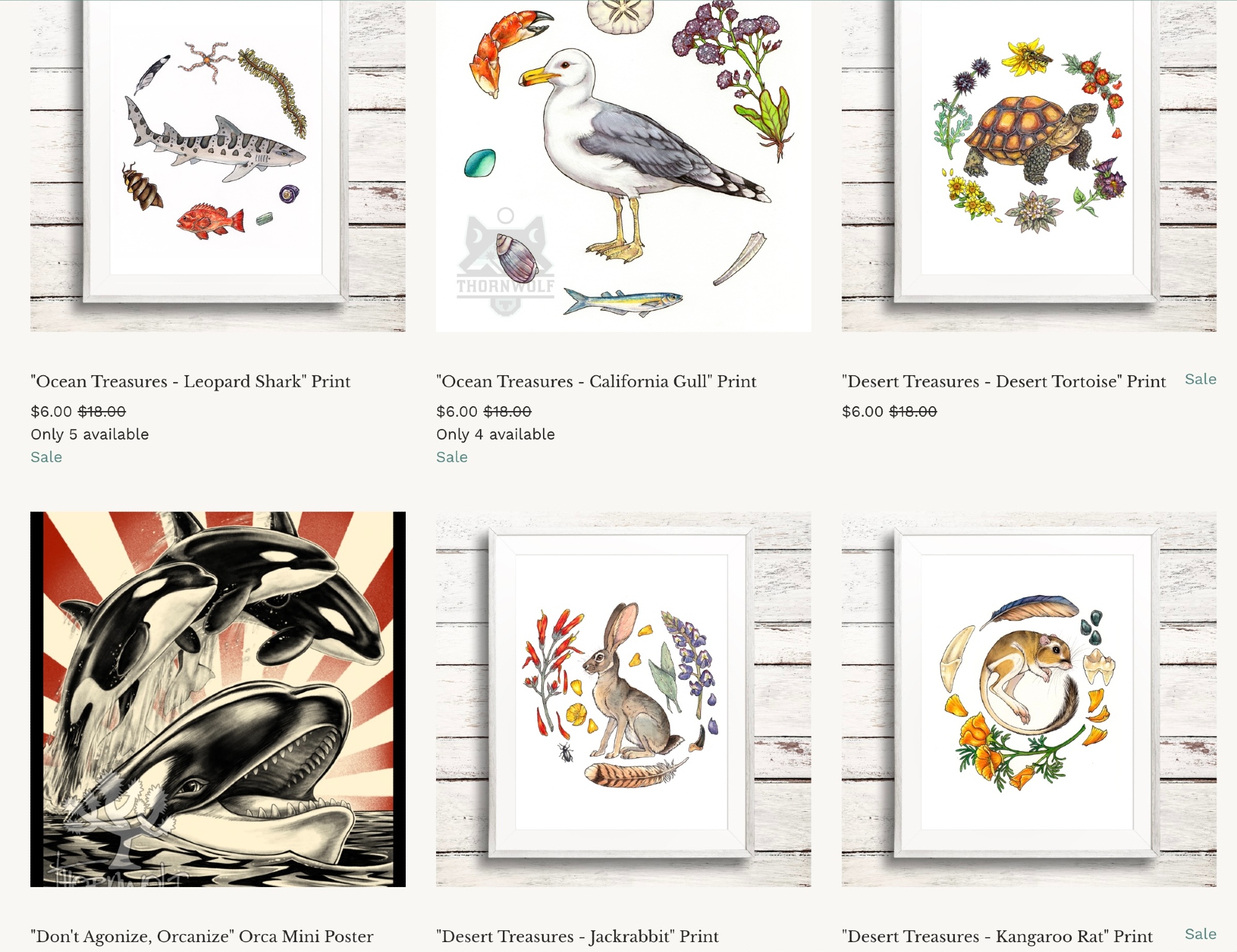Click "Ocean Treasures - Leopard Shark" Print title

pos(190,381)
